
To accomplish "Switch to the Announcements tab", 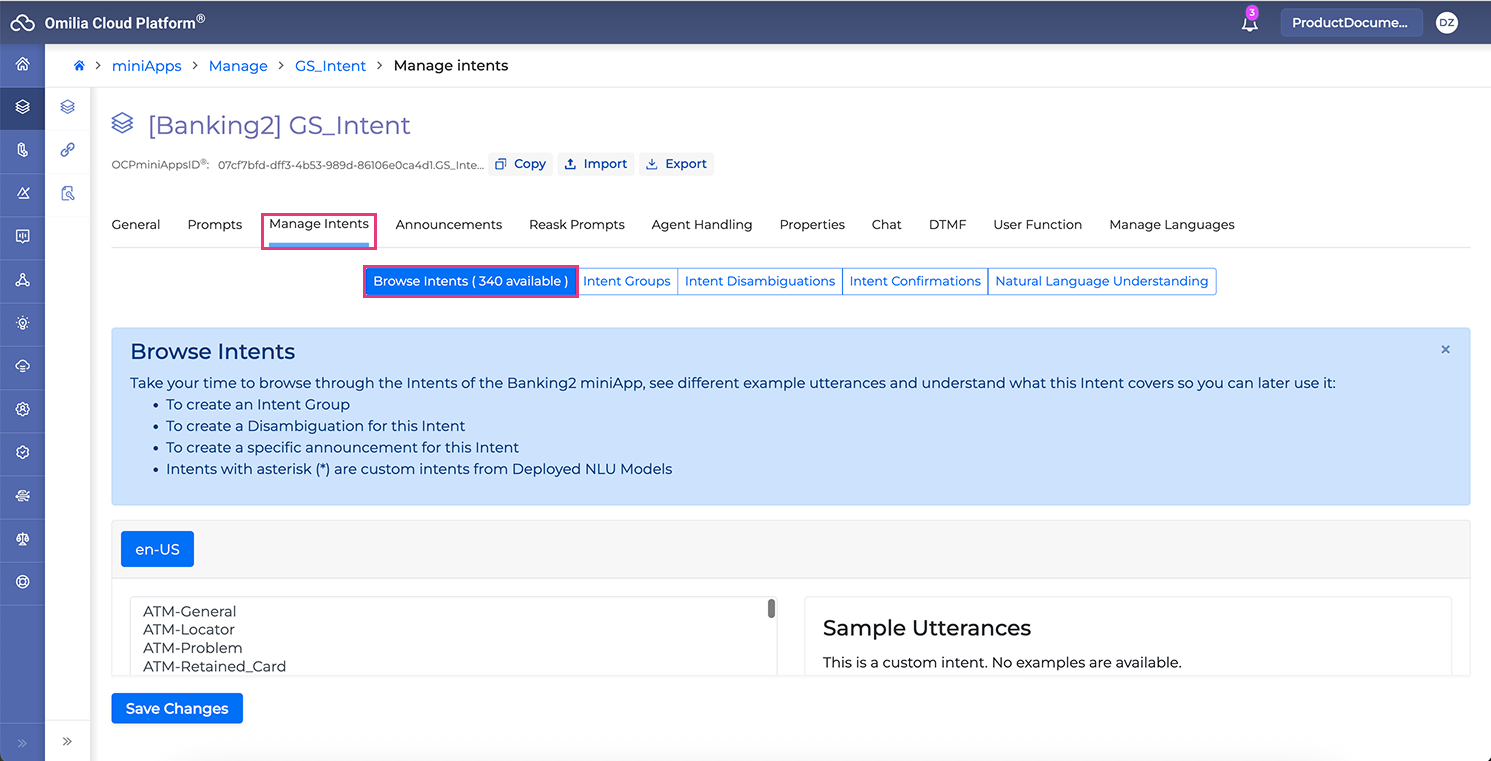I will 448,225.
